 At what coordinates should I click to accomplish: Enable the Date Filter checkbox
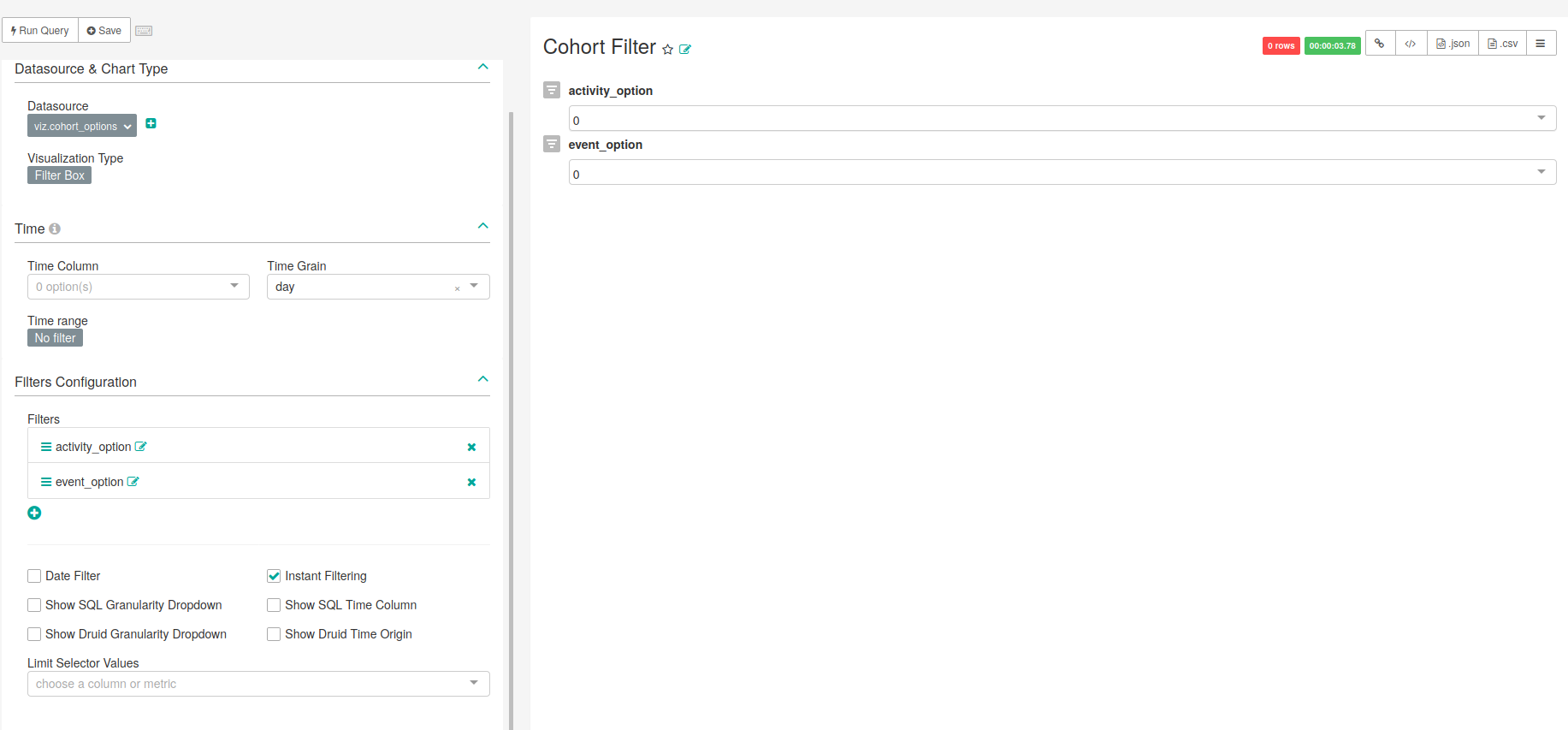pos(34,576)
